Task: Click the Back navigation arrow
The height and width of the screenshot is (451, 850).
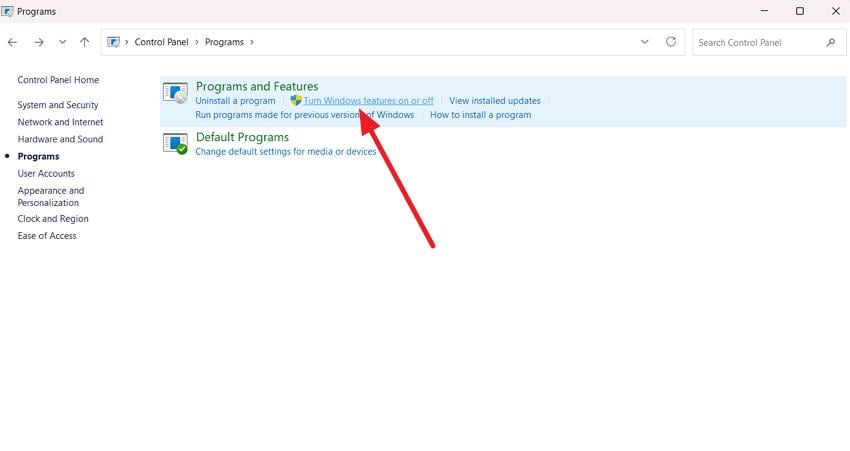Action: pyautogui.click(x=12, y=42)
